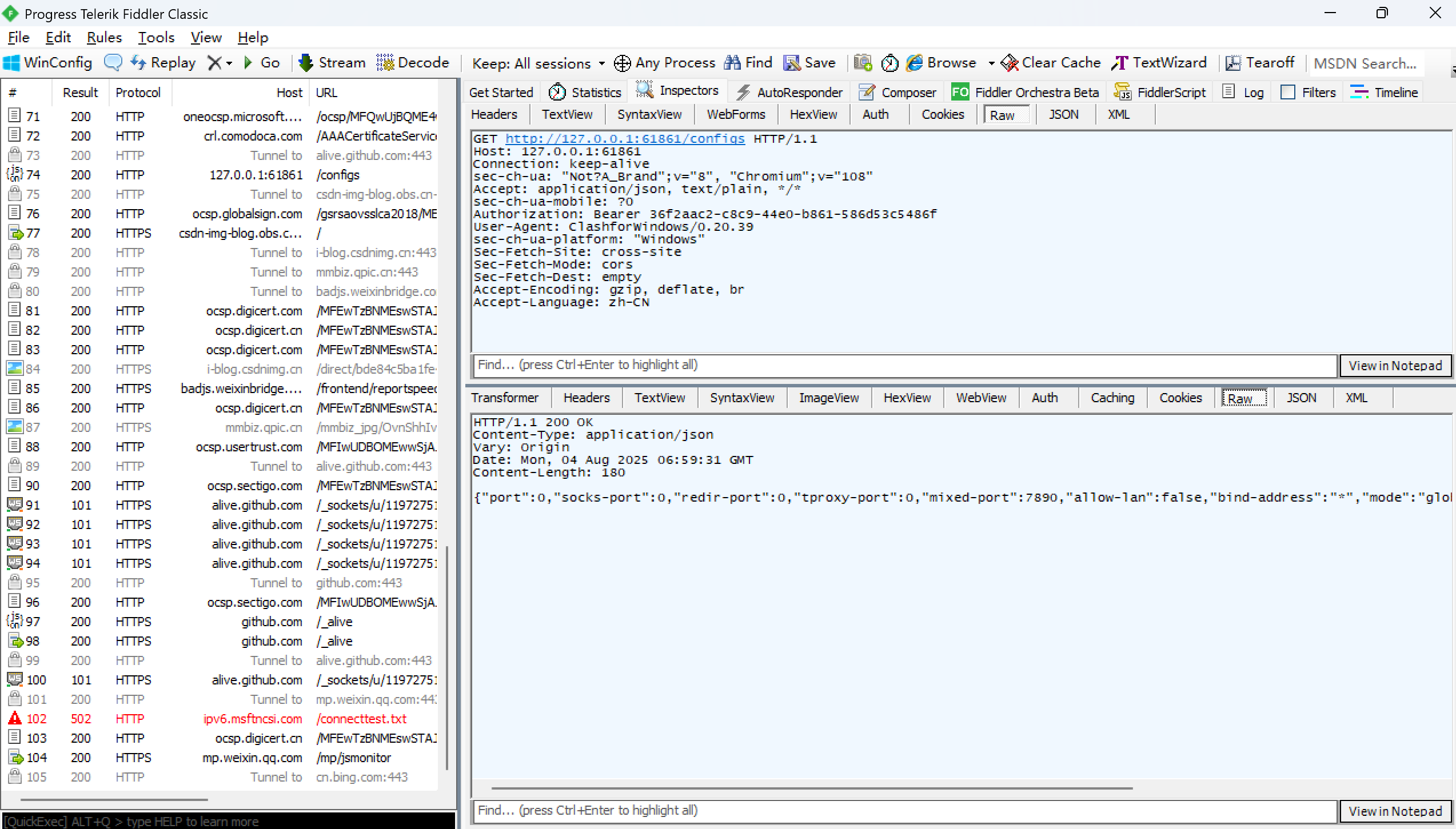The height and width of the screenshot is (829, 1456).
Task: Select session 84 image icon
Action: tap(14, 369)
